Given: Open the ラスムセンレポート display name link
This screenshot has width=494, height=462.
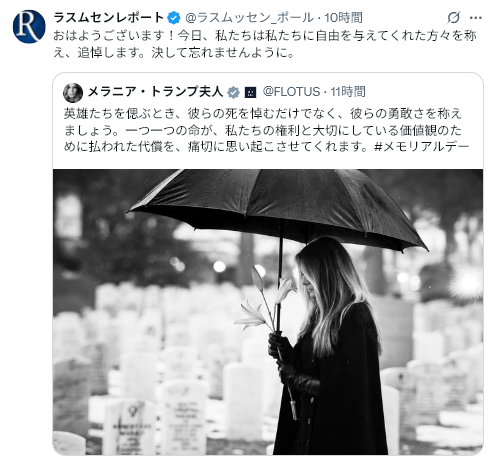Looking at the screenshot, I should pyautogui.click(x=109, y=17).
